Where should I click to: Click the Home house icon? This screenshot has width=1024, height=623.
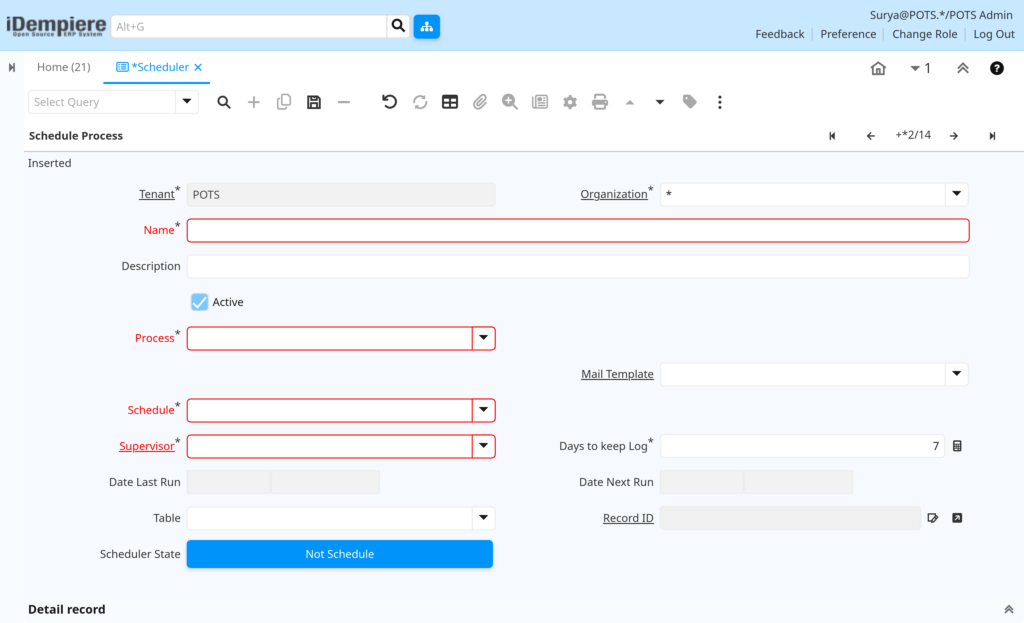(x=878, y=68)
